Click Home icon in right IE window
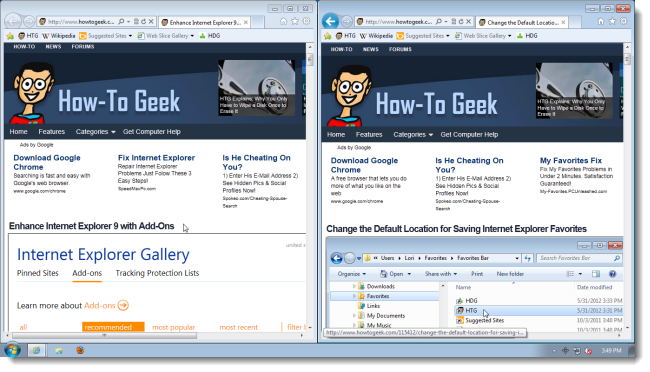650x372 pixels. tap(601, 21)
